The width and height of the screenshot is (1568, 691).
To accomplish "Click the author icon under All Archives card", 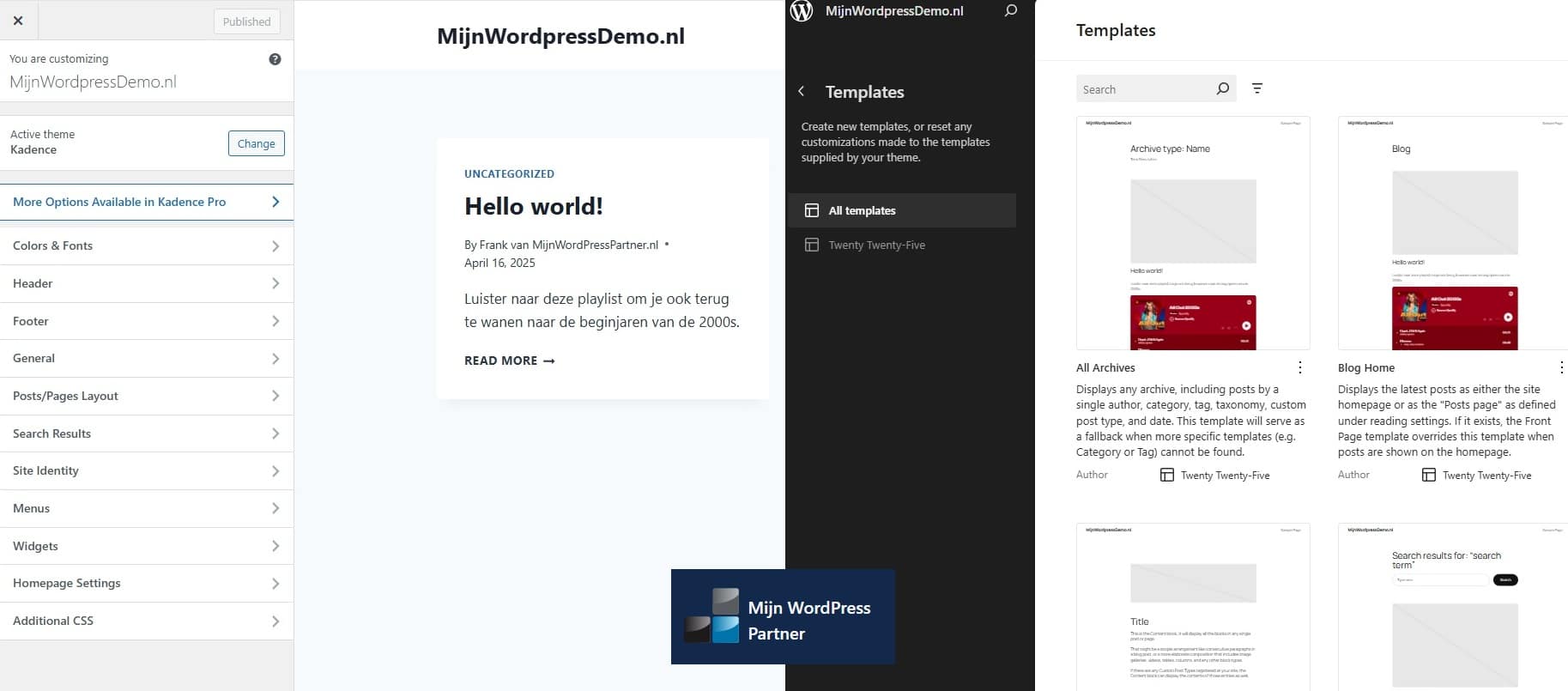I will click(x=1167, y=475).
